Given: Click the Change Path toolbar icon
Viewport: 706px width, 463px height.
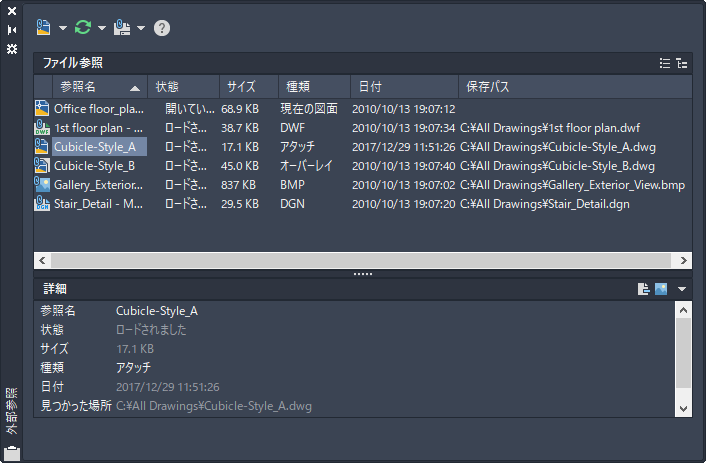Looking at the screenshot, I should [122, 27].
